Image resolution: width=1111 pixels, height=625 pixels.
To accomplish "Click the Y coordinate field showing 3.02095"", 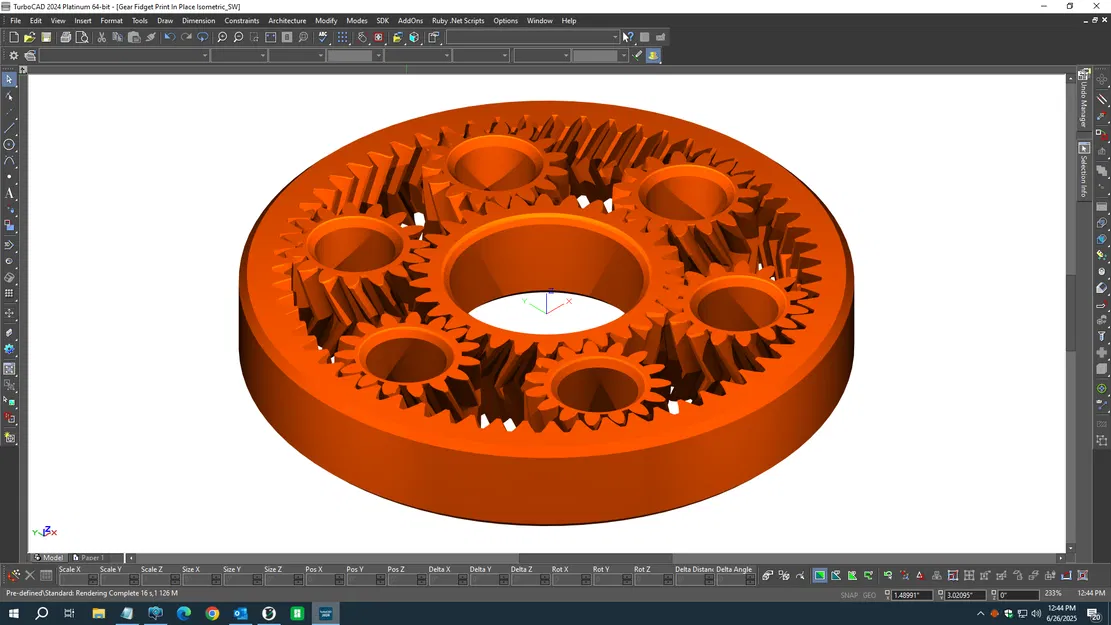I will 965,595.
